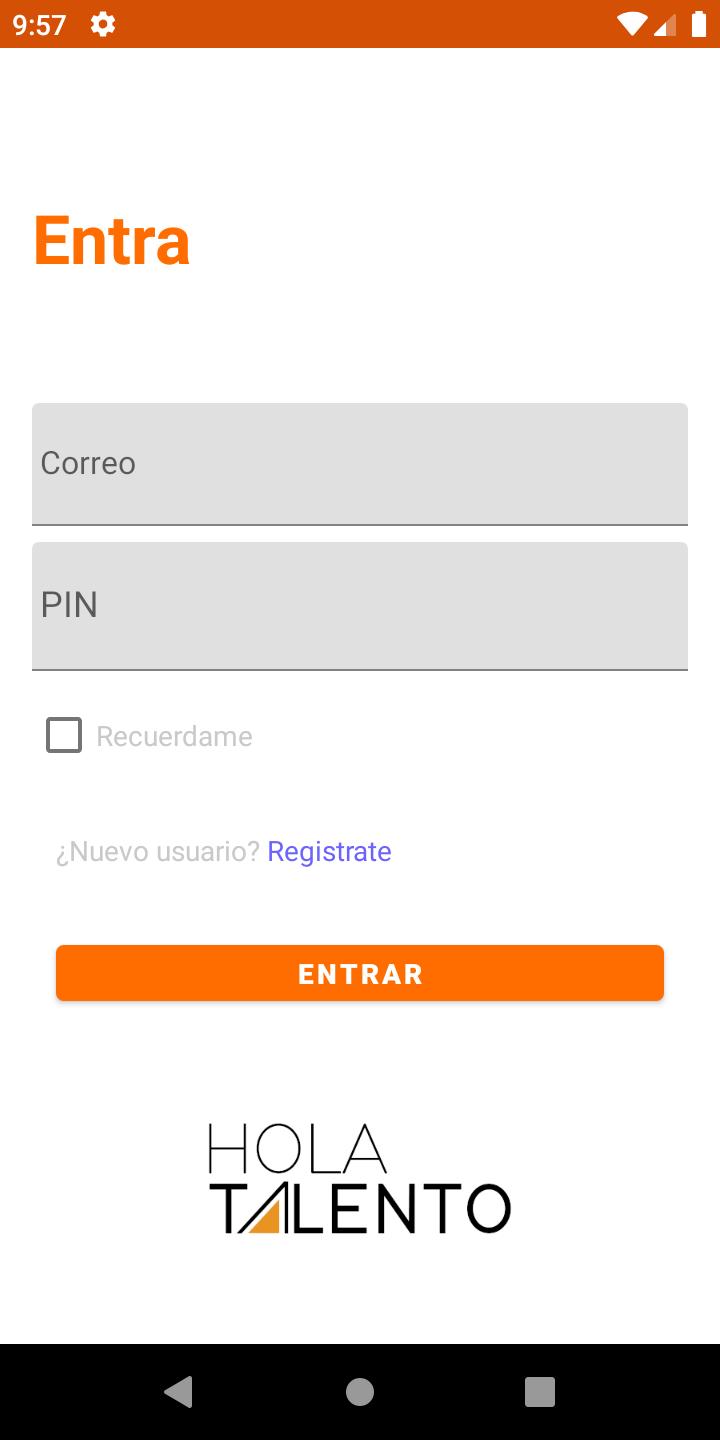Focus the Correo email field
The width and height of the screenshot is (720, 1440).
pos(360,464)
